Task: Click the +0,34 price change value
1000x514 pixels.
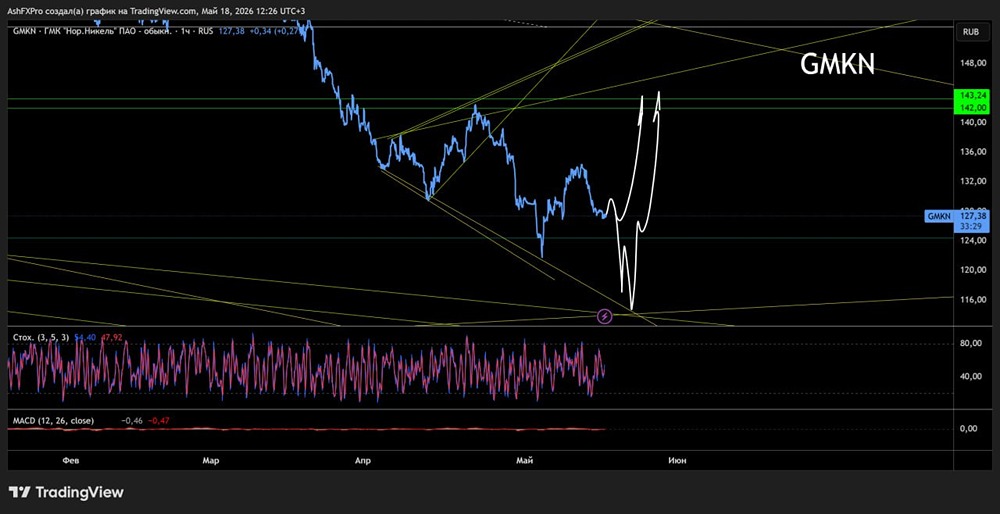Action: coord(261,32)
